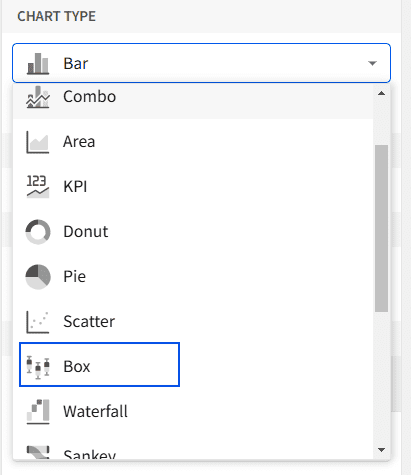Viewport: 411px width, 475px height.
Task: Select the Waterfall chart icon
Action: click(x=38, y=412)
